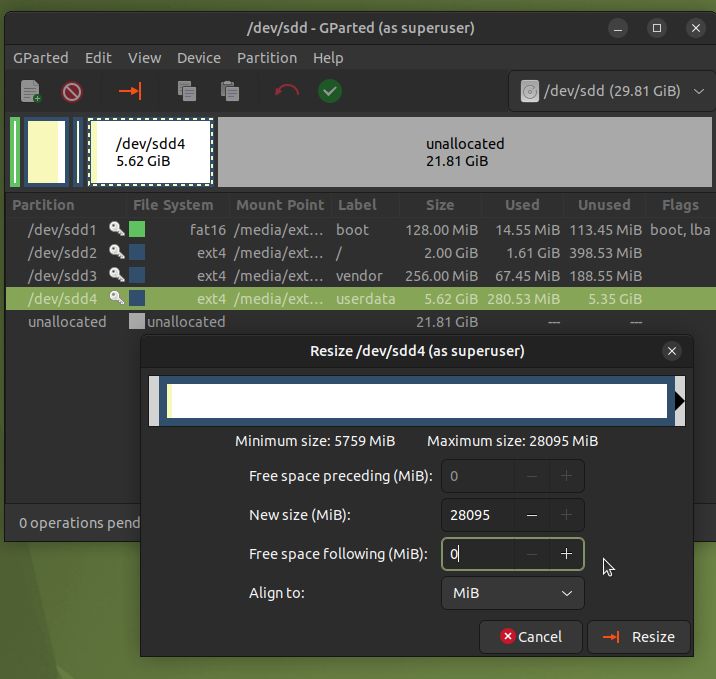716x679 pixels.
Task: Click the Undo last operation icon
Action: point(287,91)
